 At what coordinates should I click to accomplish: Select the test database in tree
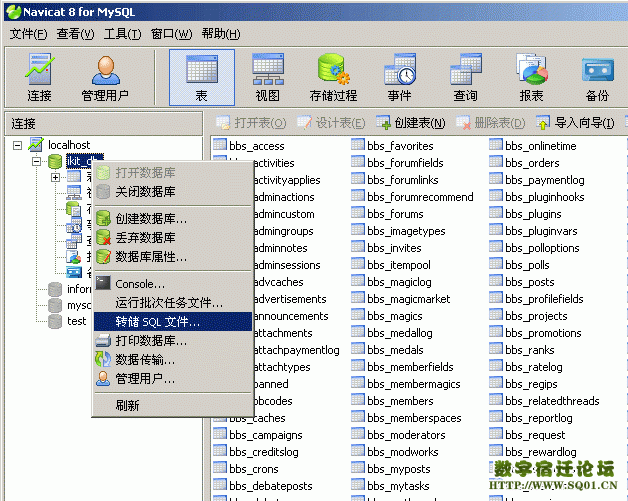coord(76,321)
